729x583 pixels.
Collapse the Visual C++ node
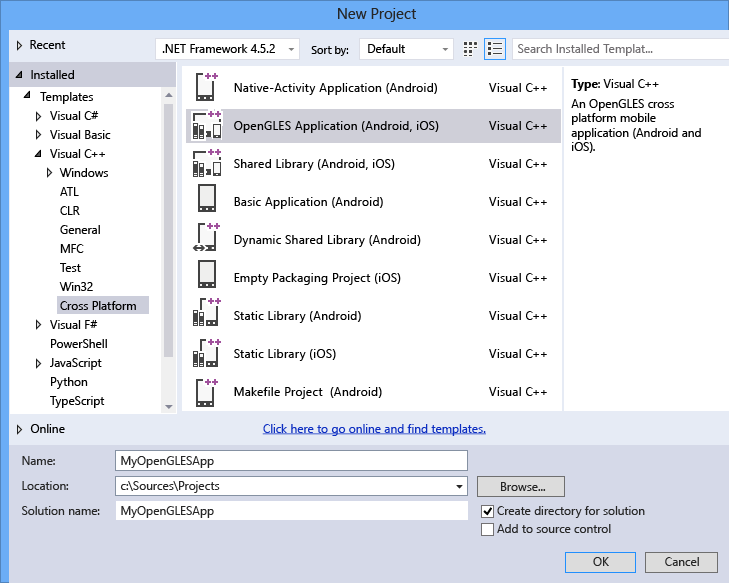click(x=38, y=153)
